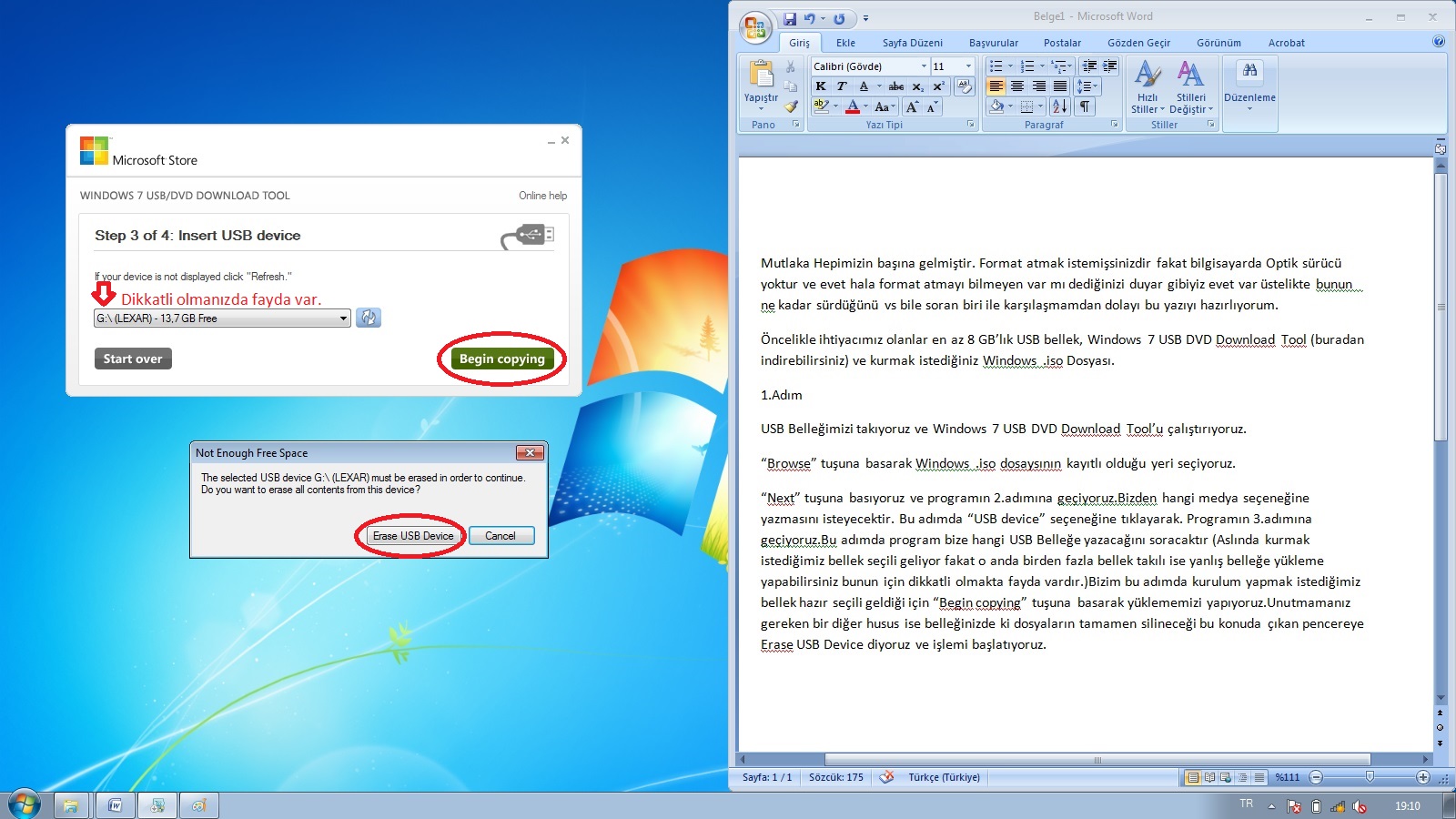Open the Paragraf dialog launcher

[1114, 124]
